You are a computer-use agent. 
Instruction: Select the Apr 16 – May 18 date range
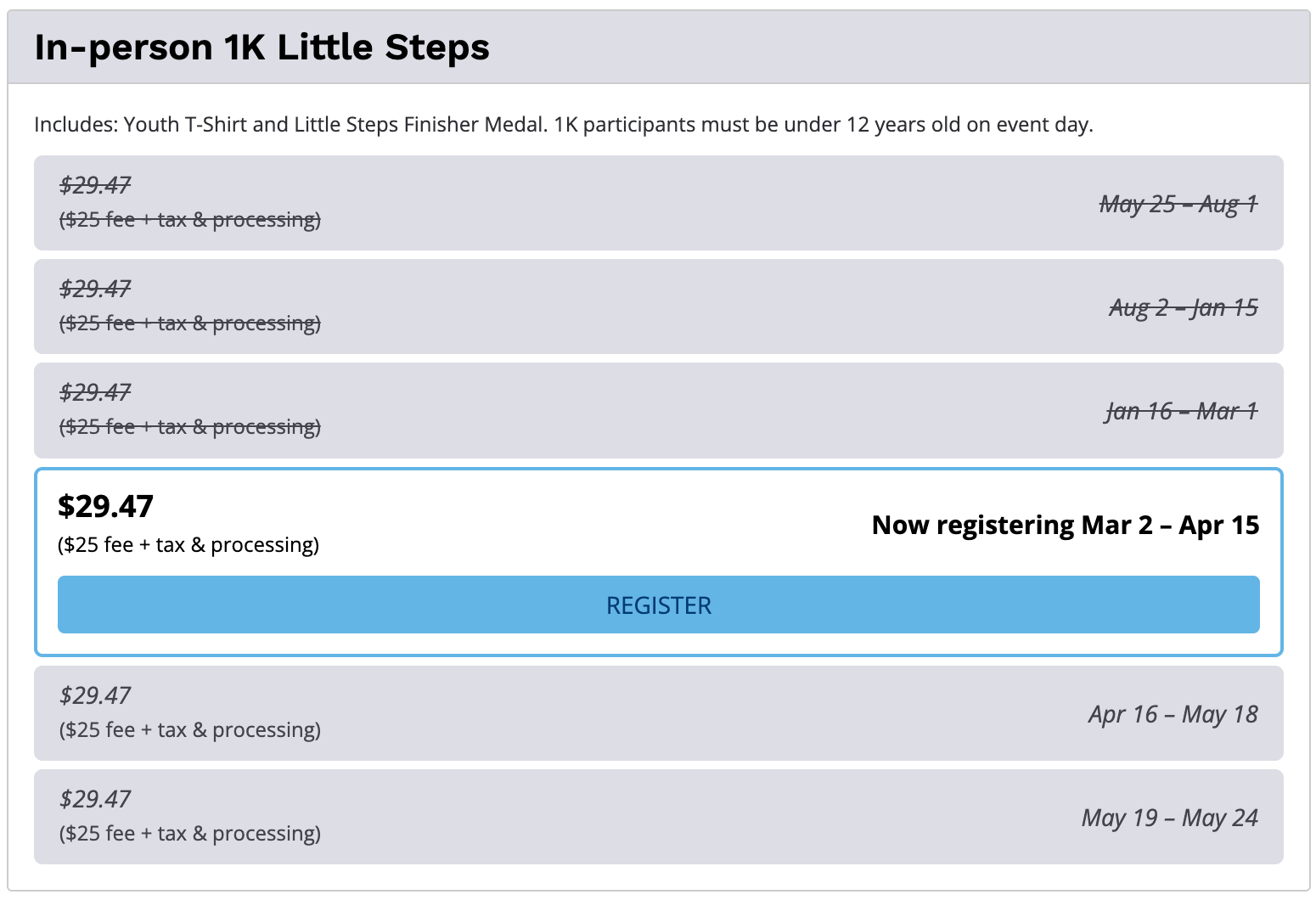[x=1173, y=714]
